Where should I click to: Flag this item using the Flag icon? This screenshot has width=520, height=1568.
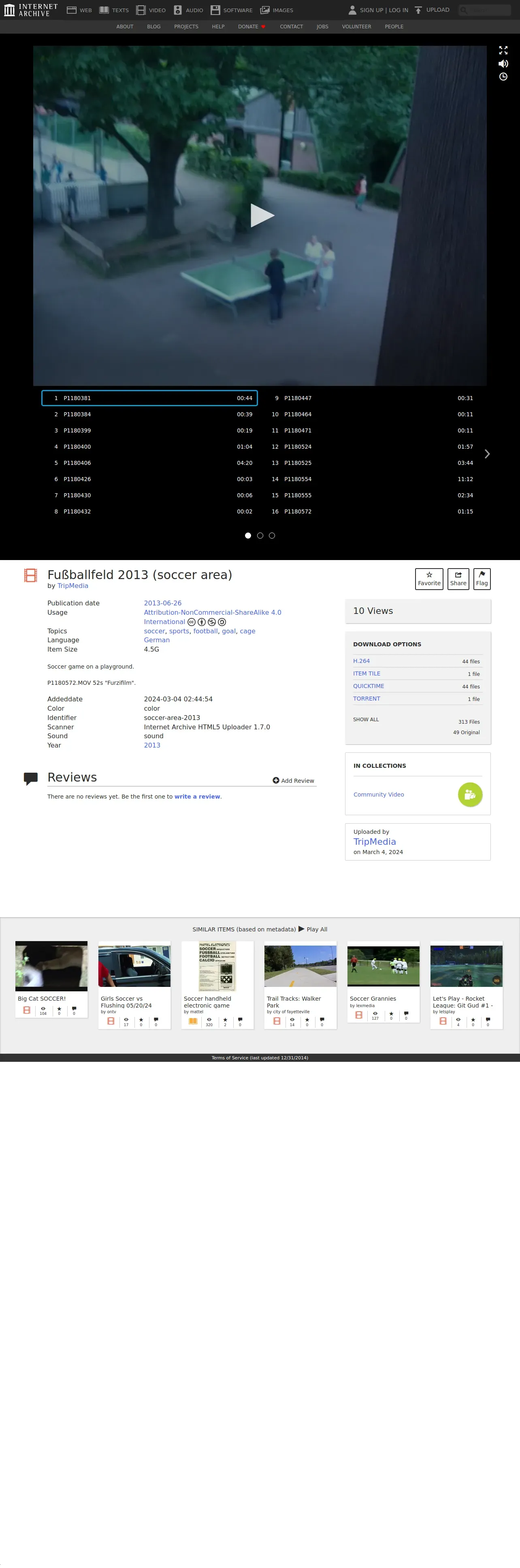click(482, 578)
